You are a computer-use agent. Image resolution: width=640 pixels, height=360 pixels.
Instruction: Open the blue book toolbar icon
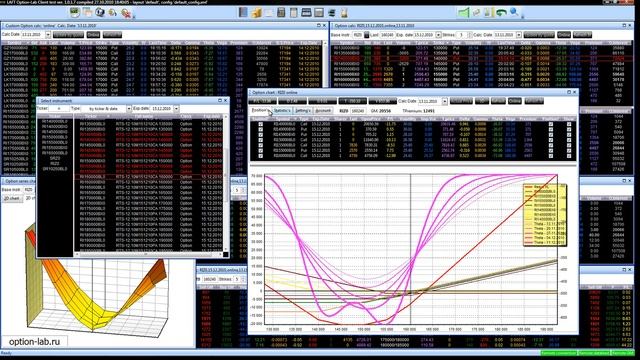coord(243,13)
